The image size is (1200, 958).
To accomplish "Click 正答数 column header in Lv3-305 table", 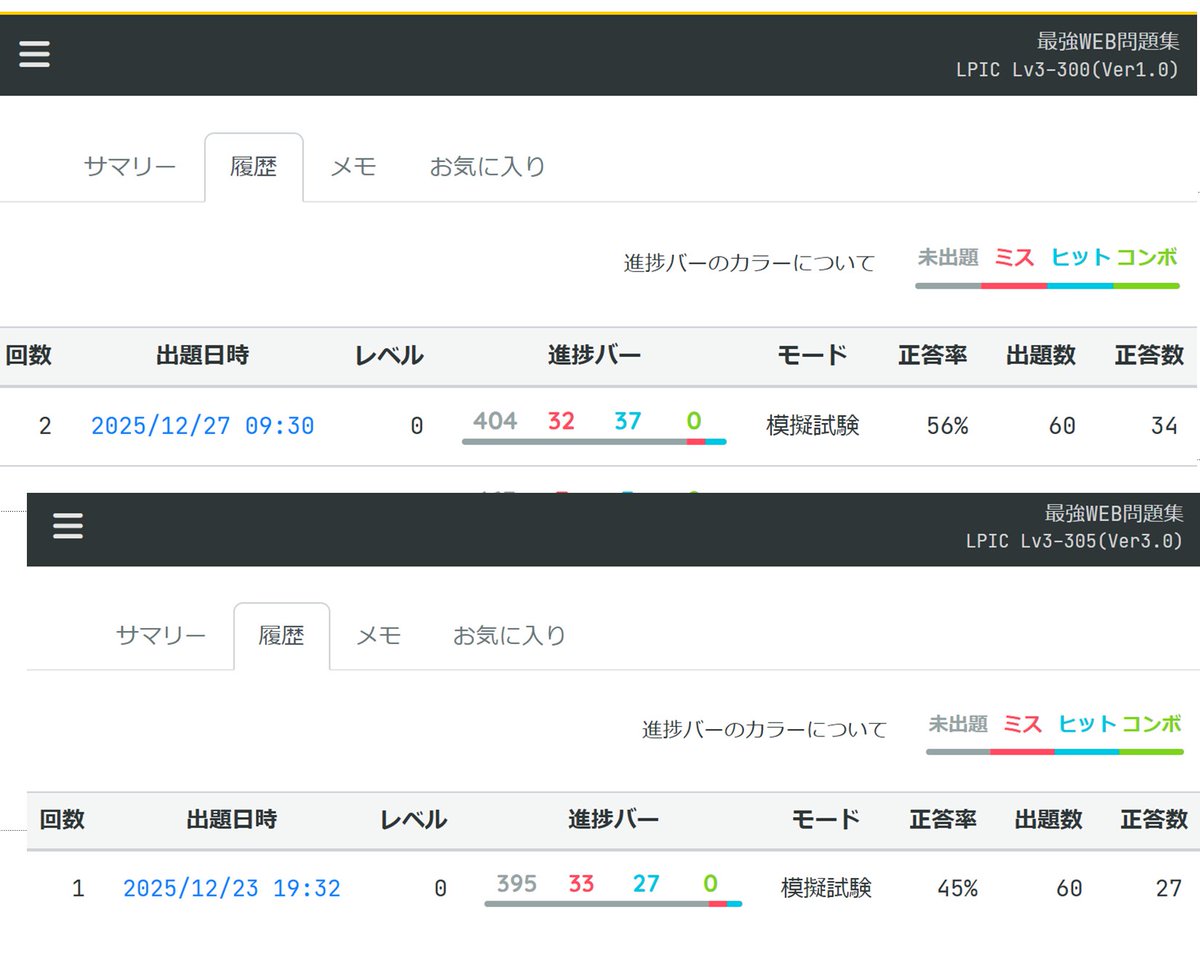I will (x=1154, y=820).
